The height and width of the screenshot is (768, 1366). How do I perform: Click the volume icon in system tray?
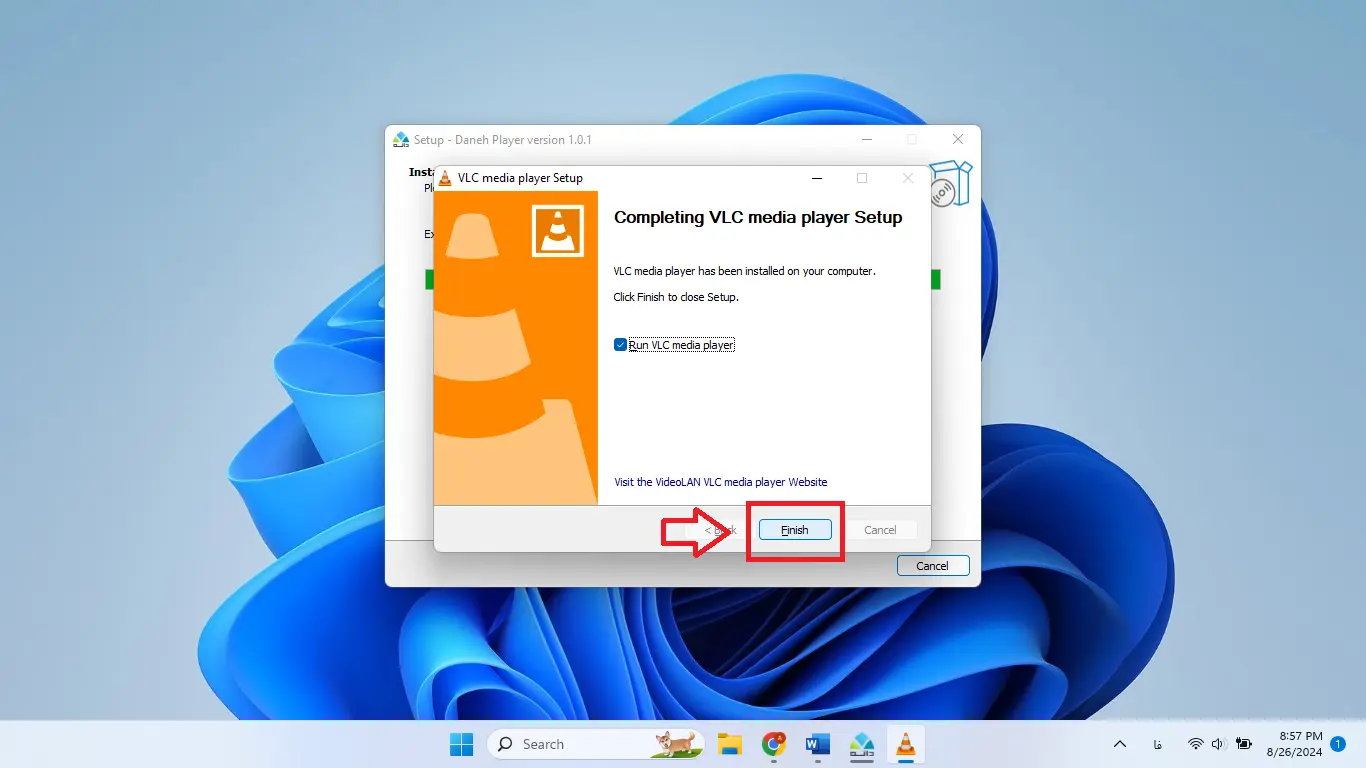tap(1218, 744)
